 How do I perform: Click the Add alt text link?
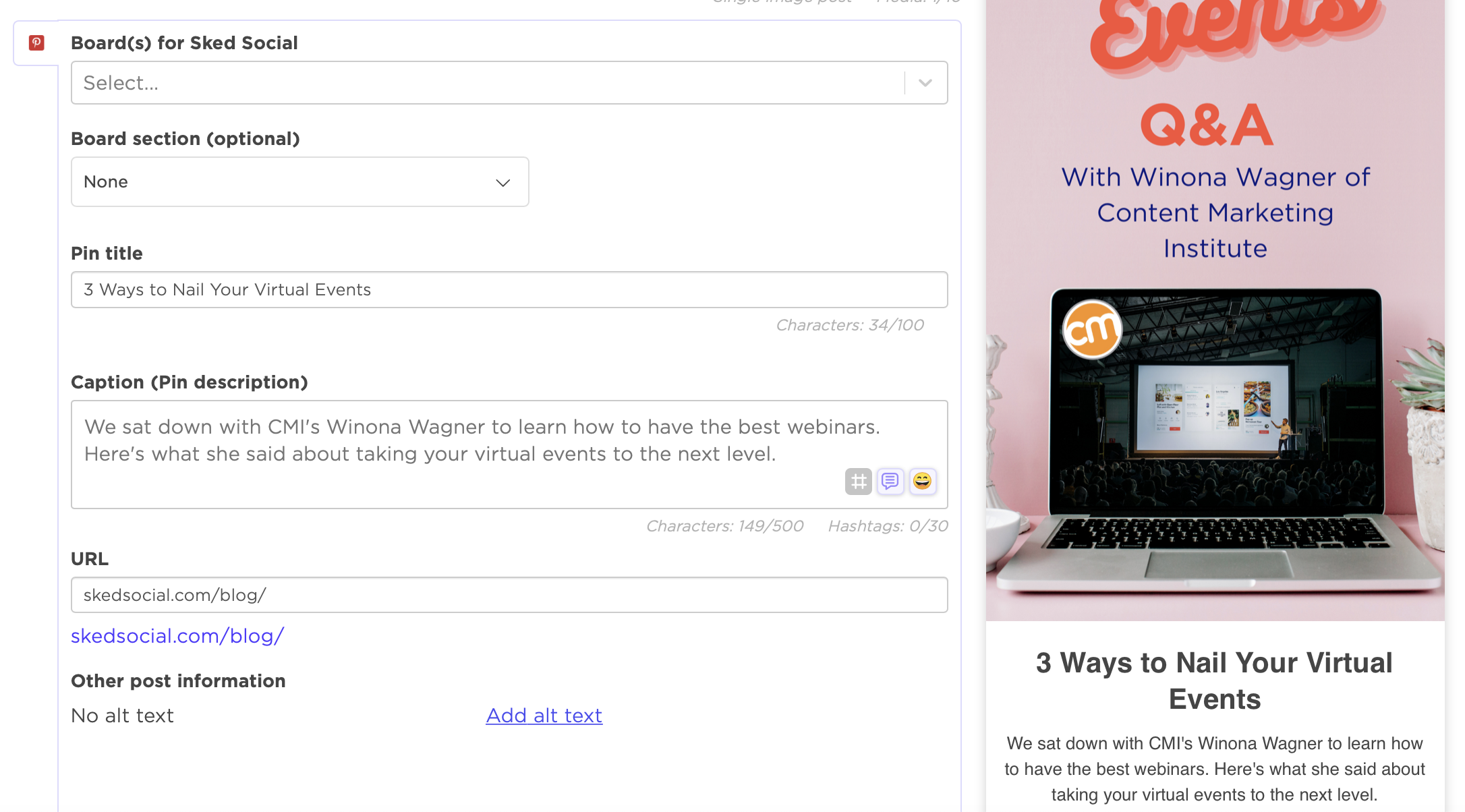(544, 716)
